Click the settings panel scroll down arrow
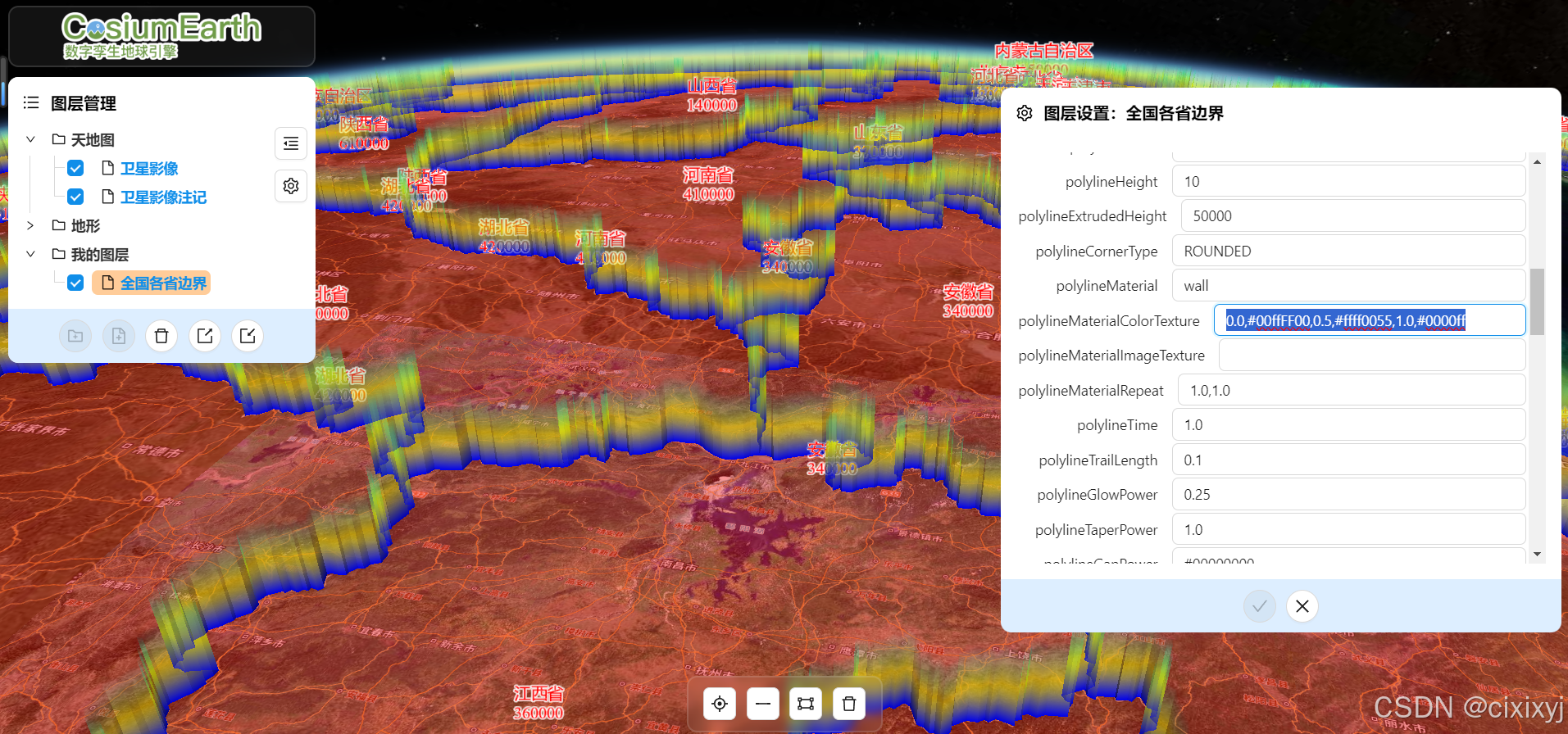Viewport: 1568px width, 734px height. coord(1537,555)
